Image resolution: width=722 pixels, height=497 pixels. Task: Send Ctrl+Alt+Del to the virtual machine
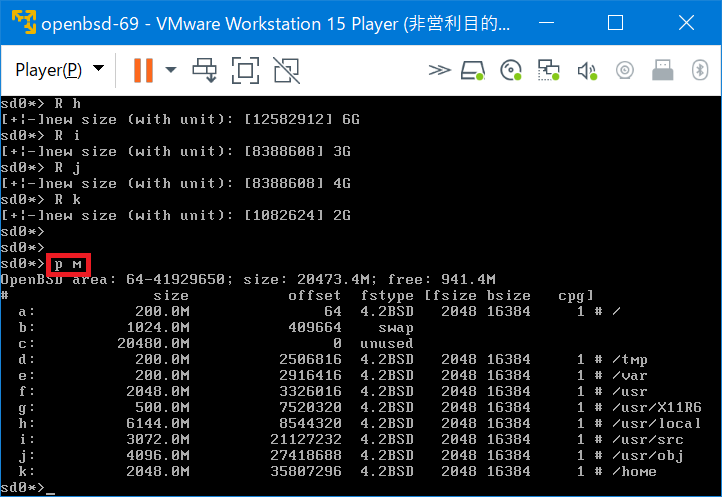tap(204, 70)
